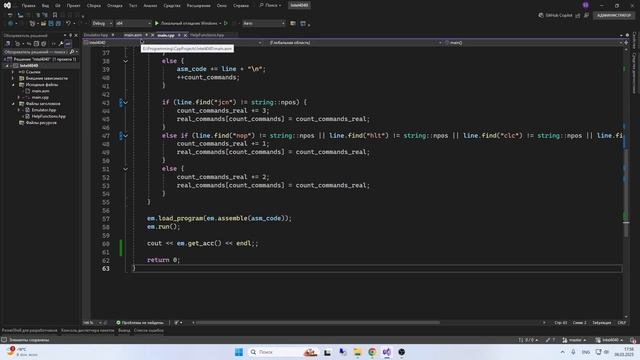Viewport: 640px width, 360px height.
Task: Click the Windows Start button
Action: 239,352
